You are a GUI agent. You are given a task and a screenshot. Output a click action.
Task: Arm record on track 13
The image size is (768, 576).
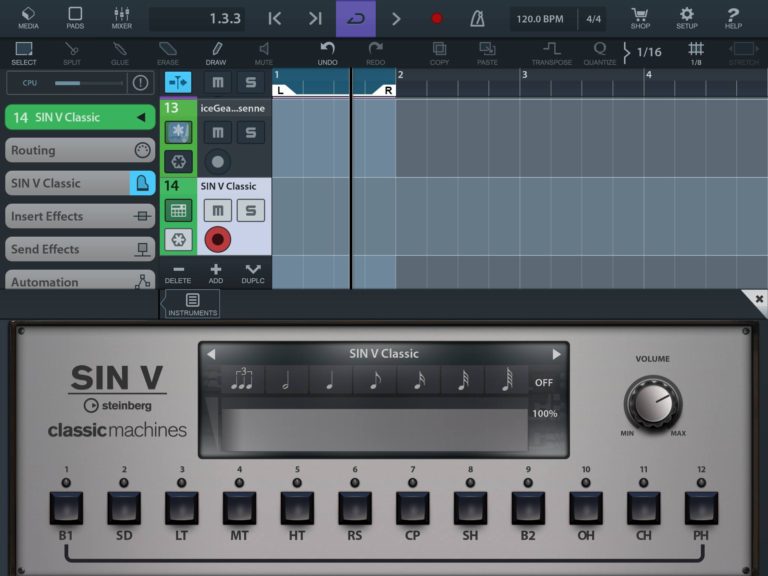[x=217, y=162]
